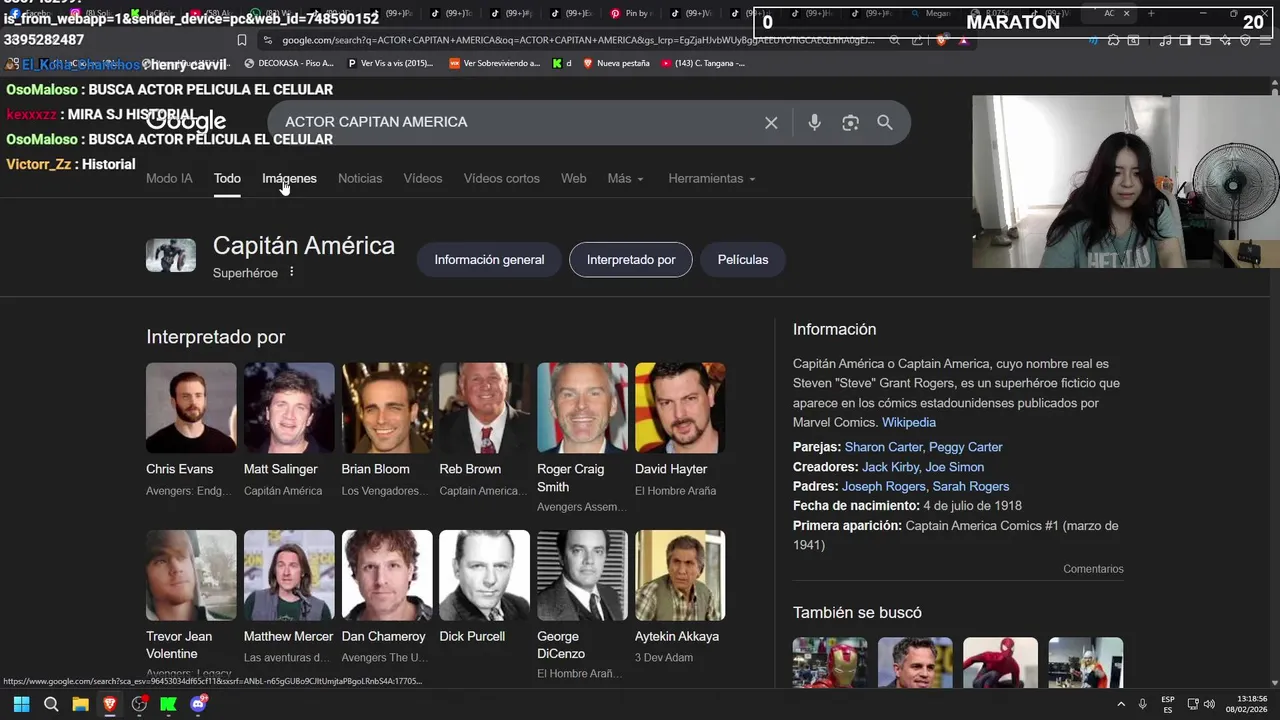Viewport: 1280px width, 720px height.
Task: Open Chris Evans photo card
Action: (191, 408)
